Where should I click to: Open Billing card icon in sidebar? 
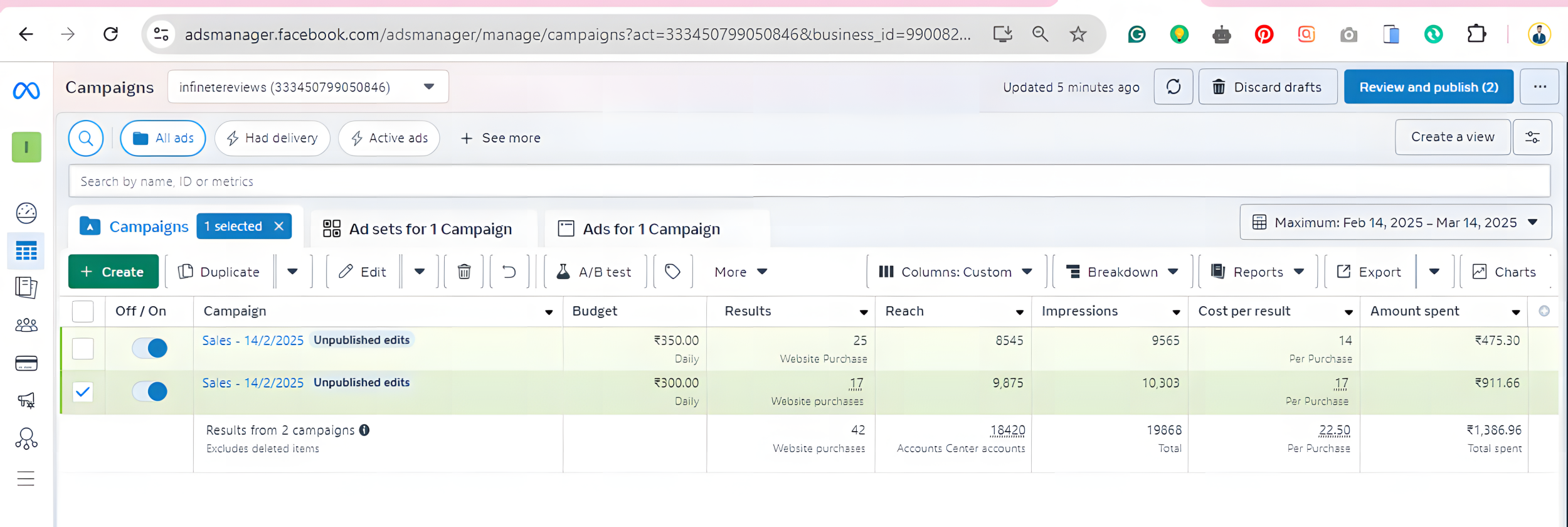26,363
